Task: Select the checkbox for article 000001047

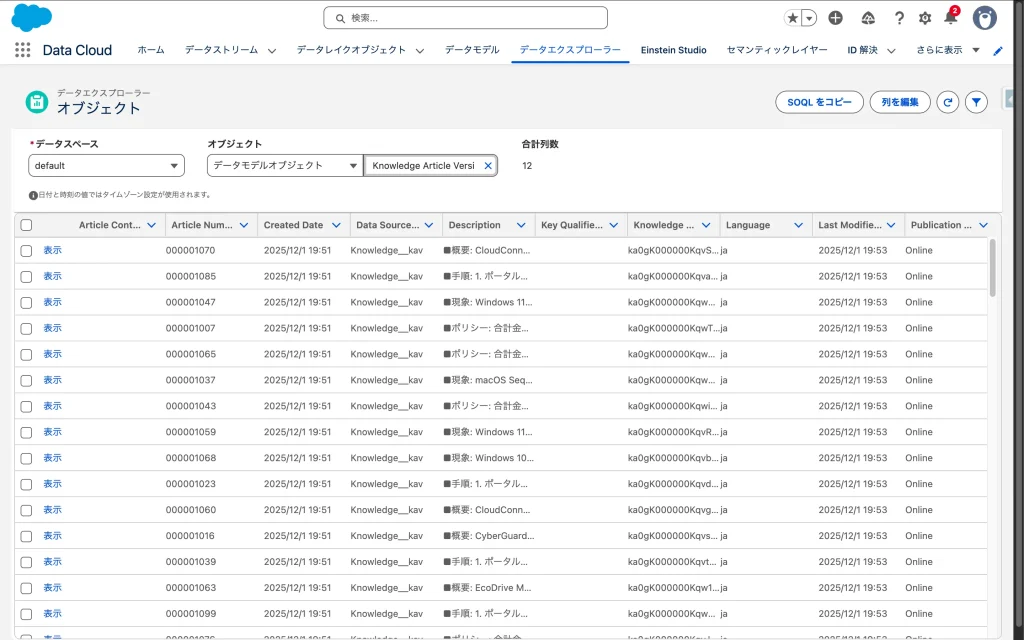Action: coord(26,302)
